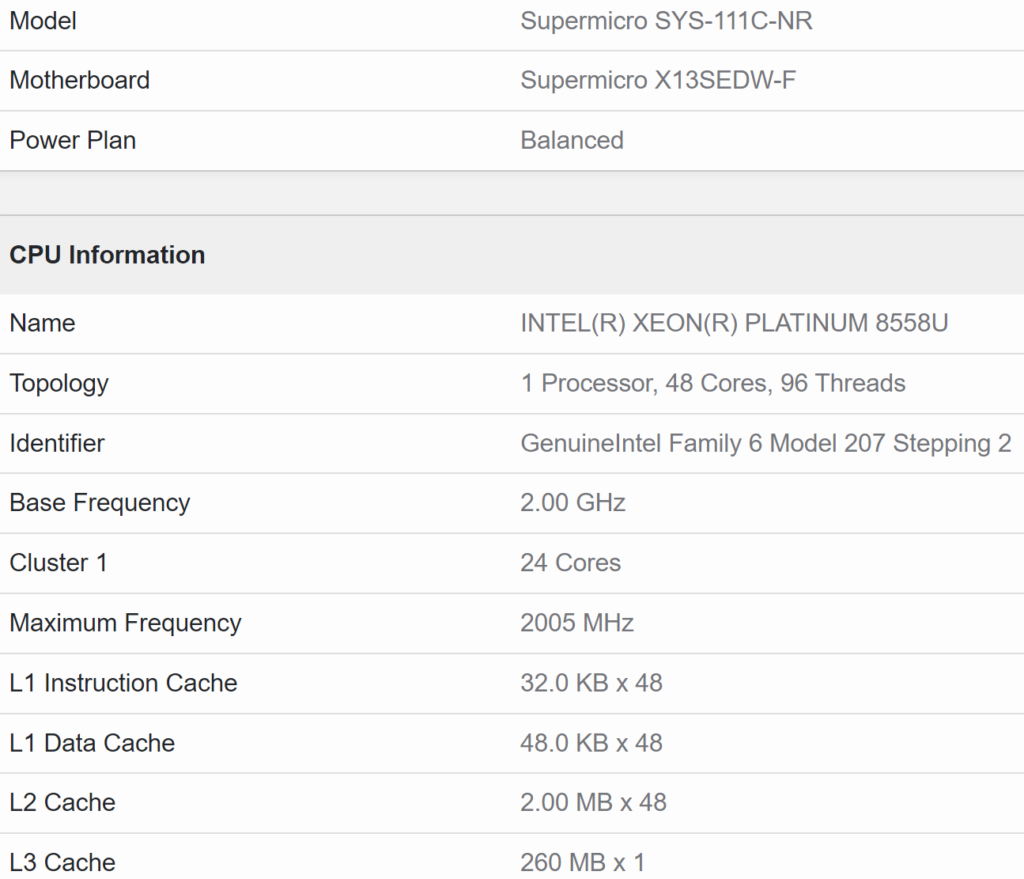Click the CPU Information section header

click(107, 255)
